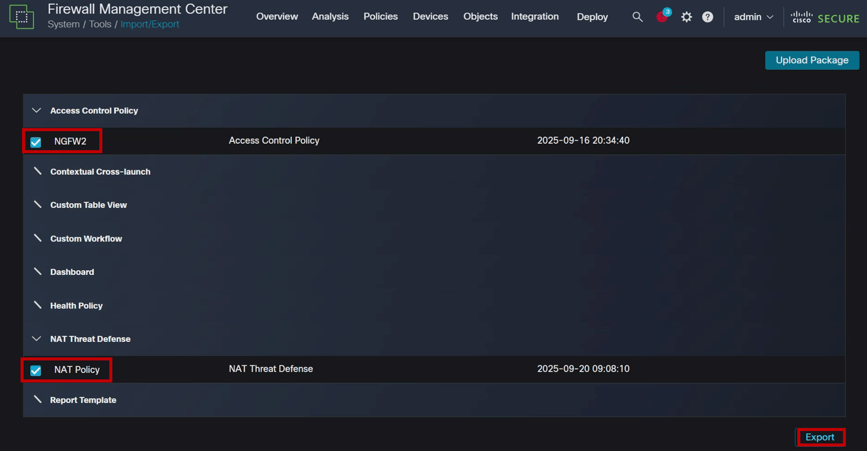The height and width of the screenshot is (451, 867).
Task: Open the Overview menu
Action: tap(277, 17)
